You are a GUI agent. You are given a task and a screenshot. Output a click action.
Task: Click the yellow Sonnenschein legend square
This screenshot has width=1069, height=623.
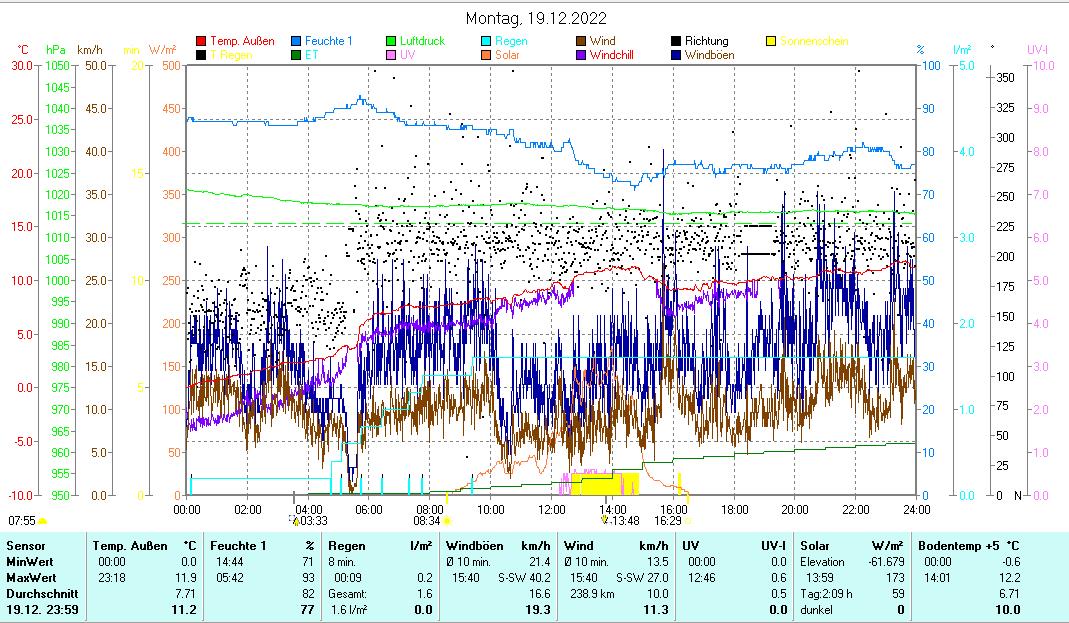[x=772, y=42]
